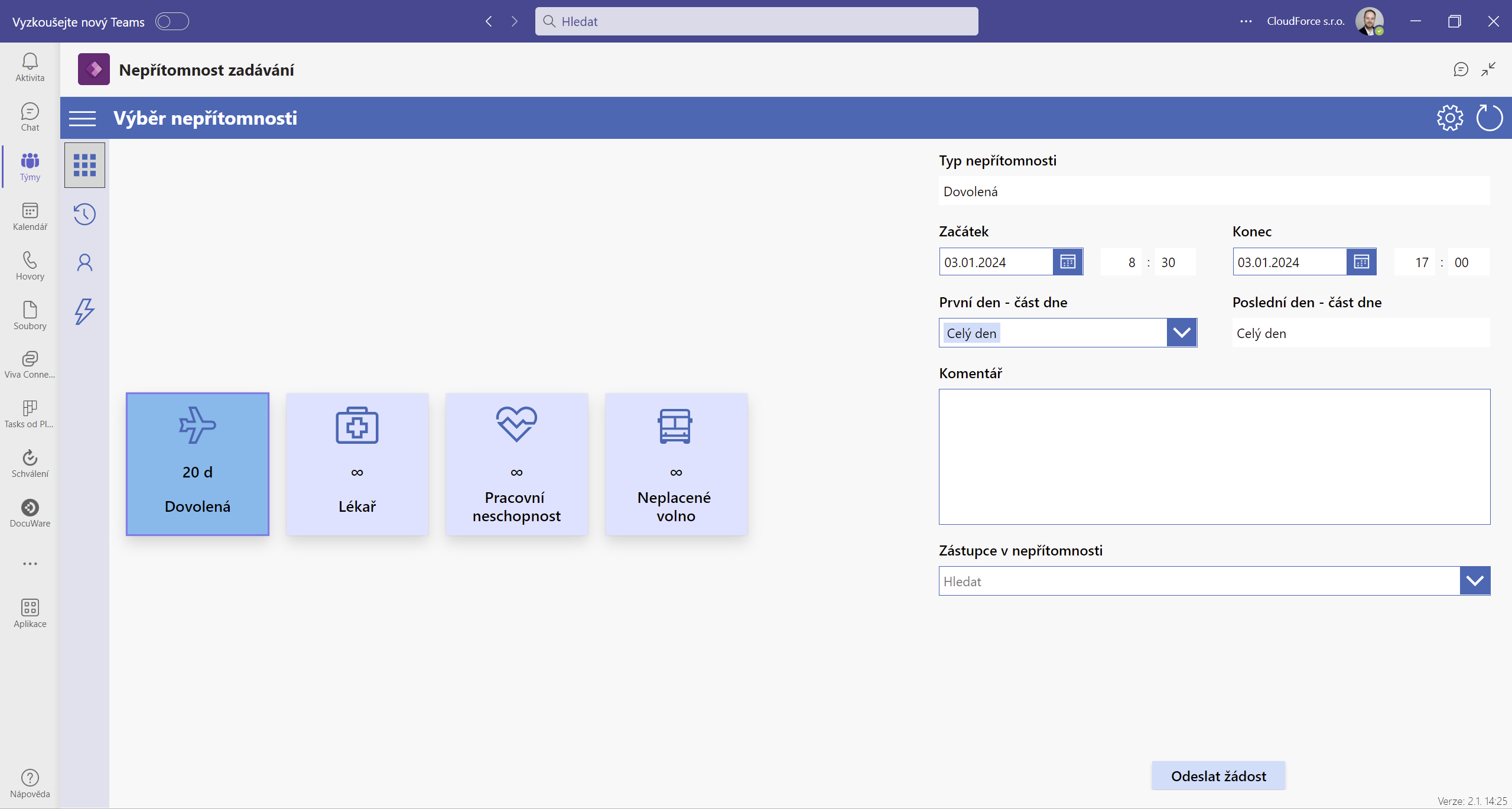
Task: Click the refresh circle icon in header
Action: [1489, 118]
